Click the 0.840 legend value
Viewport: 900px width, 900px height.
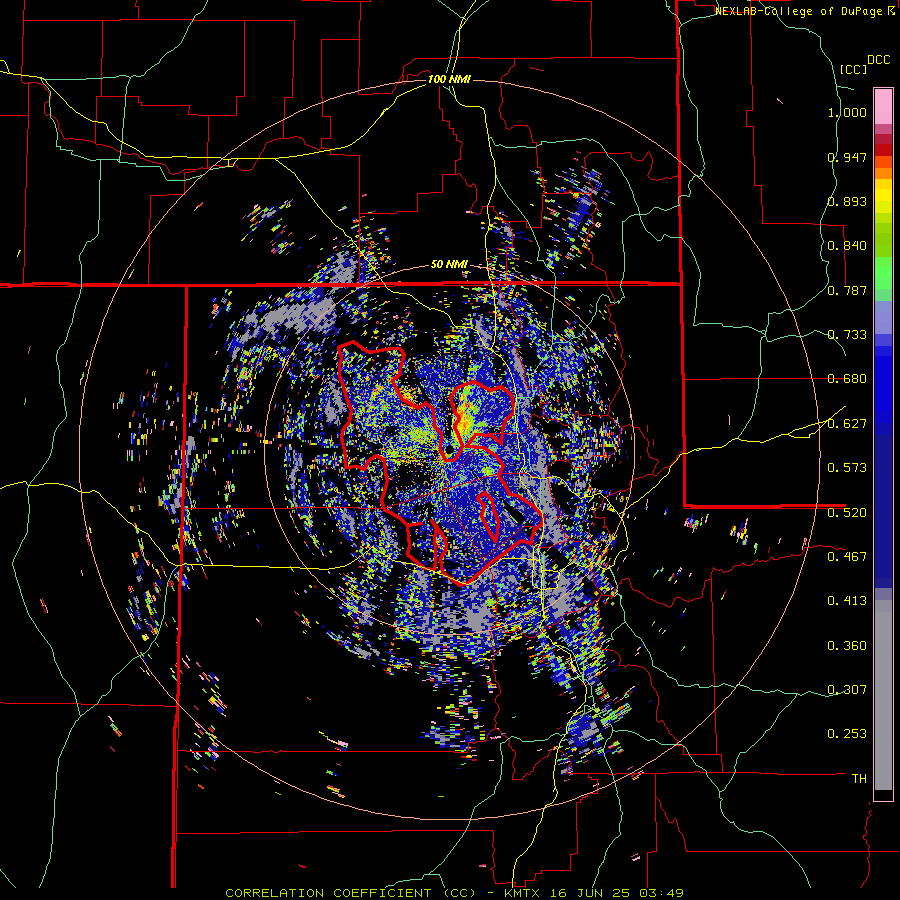(x=847, y=246)
